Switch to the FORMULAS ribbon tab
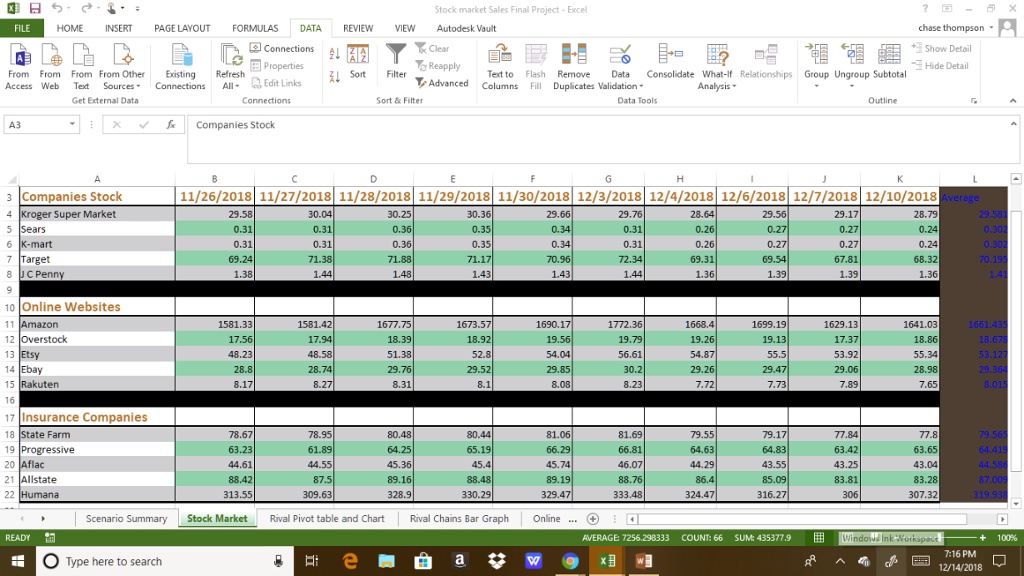Screen dimensions: 1024x576 254,28
